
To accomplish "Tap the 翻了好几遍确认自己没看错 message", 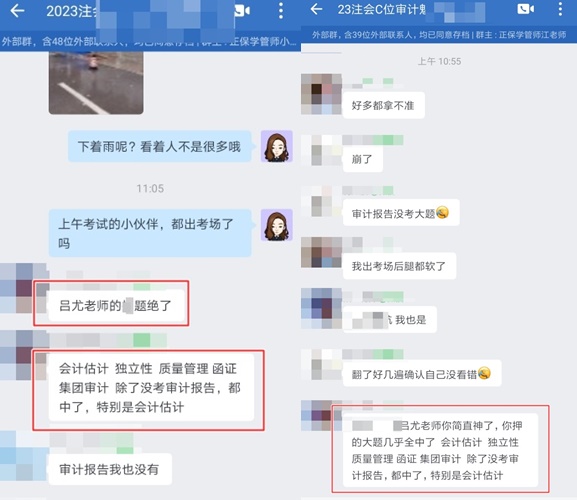I will (422, 373).
